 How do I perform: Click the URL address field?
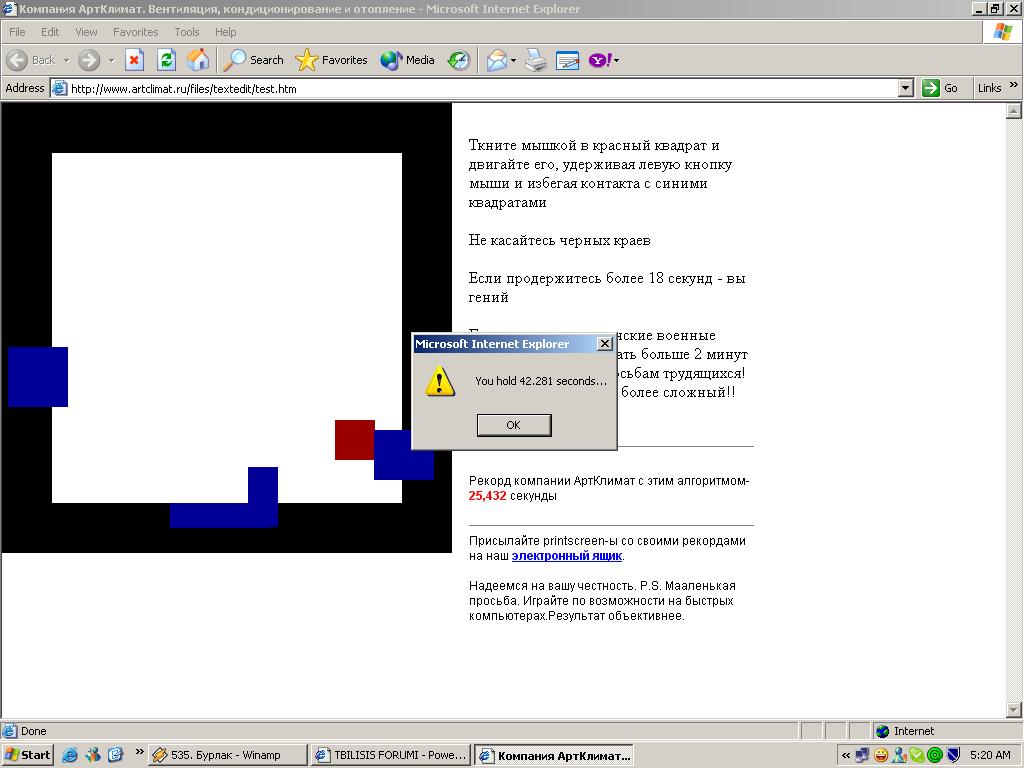[480, 88]
